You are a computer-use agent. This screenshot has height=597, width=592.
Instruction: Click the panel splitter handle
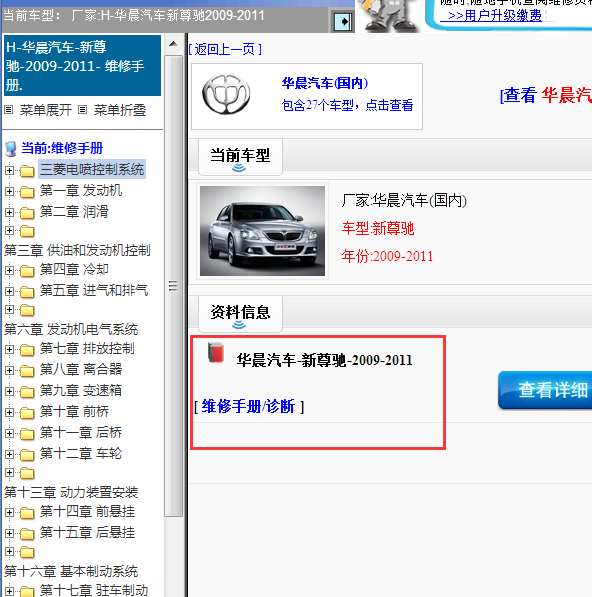(186, 315)
